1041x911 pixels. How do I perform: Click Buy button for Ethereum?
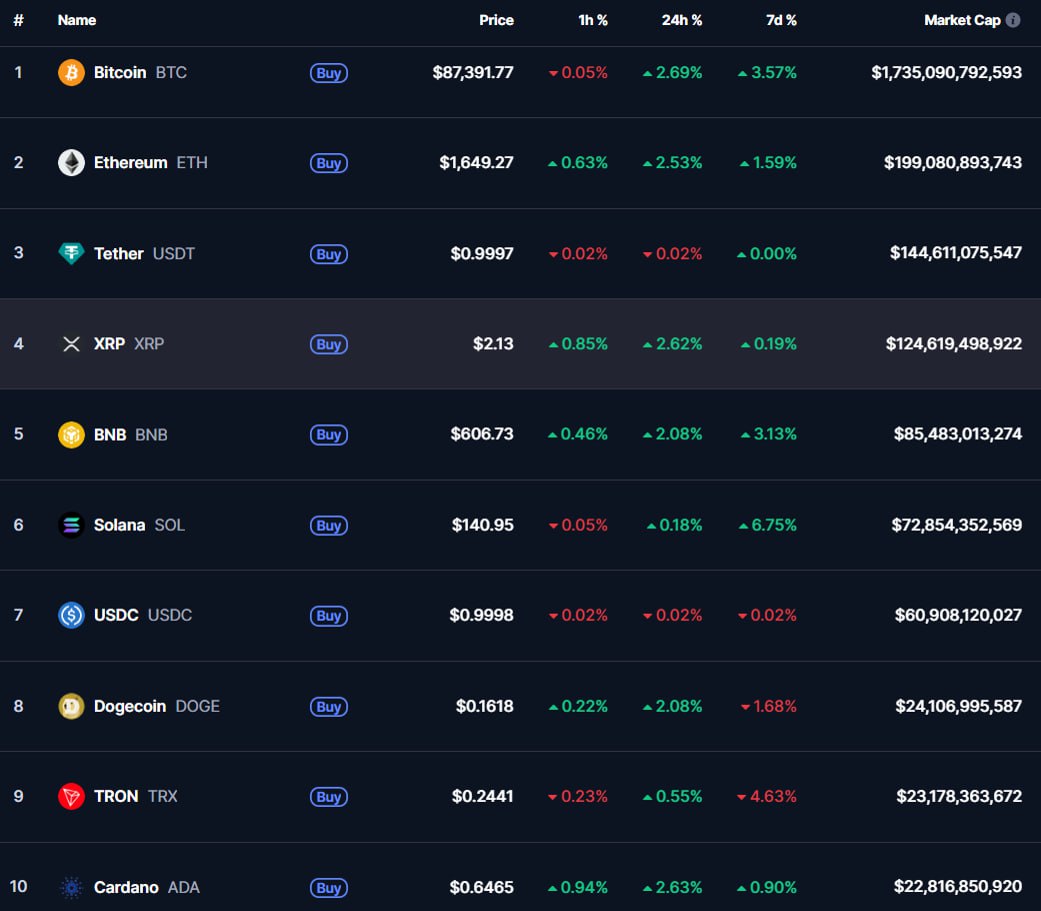pyautogui.click(x=329, y=163)
